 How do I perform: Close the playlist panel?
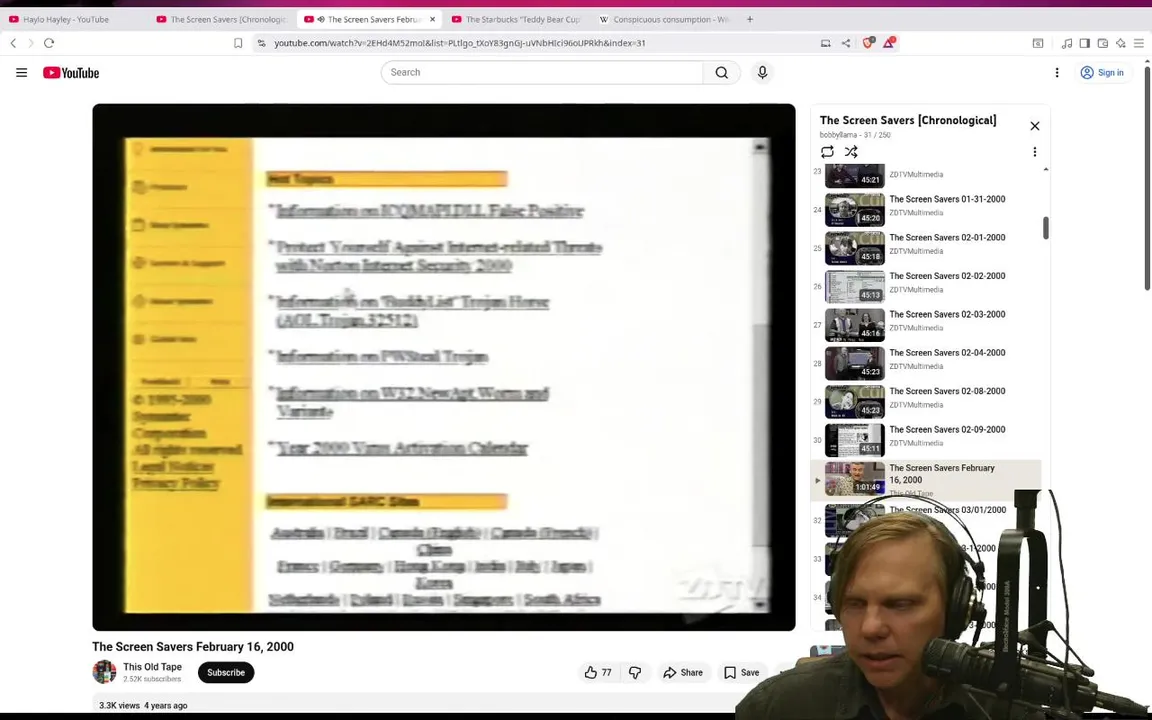point(1034,126)
